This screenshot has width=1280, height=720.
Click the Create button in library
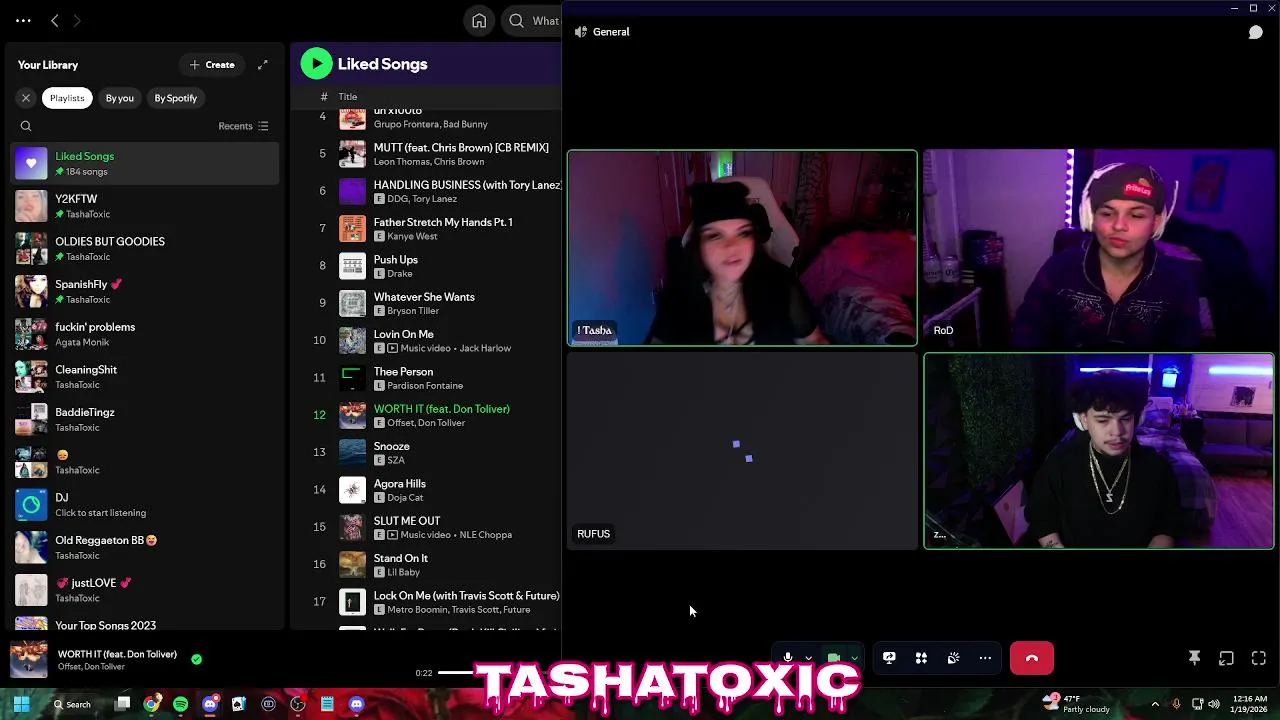(212, 65)
